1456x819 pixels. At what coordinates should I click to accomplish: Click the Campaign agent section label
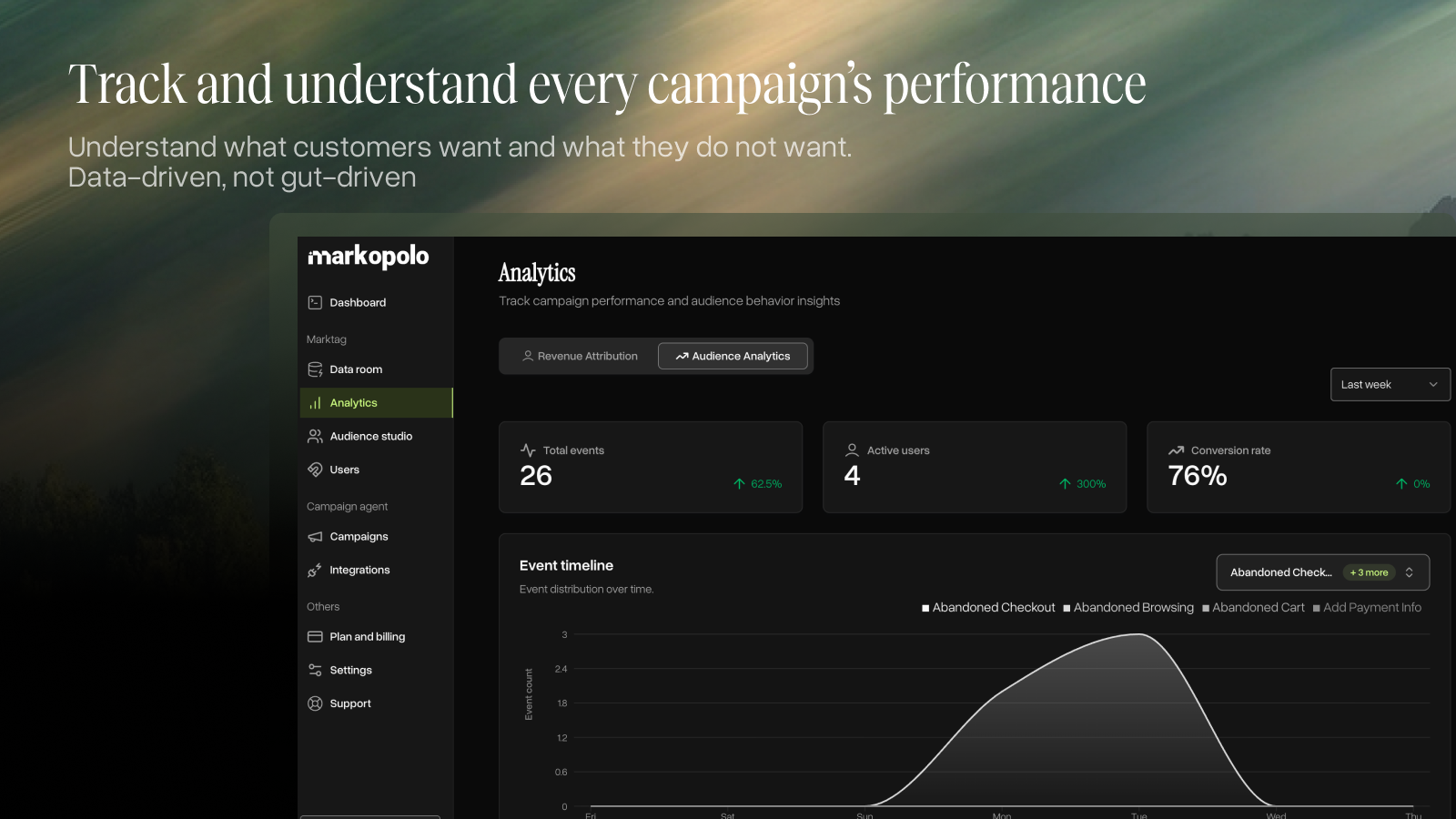pos(347,507)
